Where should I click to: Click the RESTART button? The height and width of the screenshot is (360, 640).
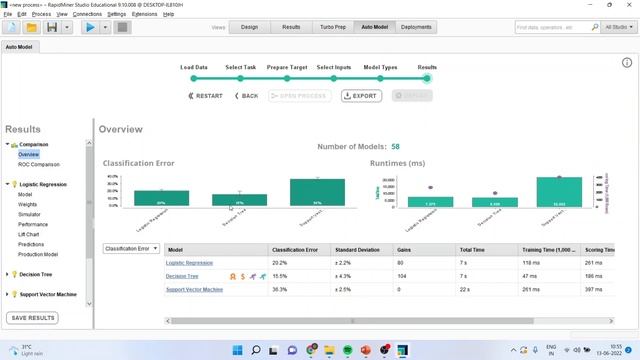205,96
